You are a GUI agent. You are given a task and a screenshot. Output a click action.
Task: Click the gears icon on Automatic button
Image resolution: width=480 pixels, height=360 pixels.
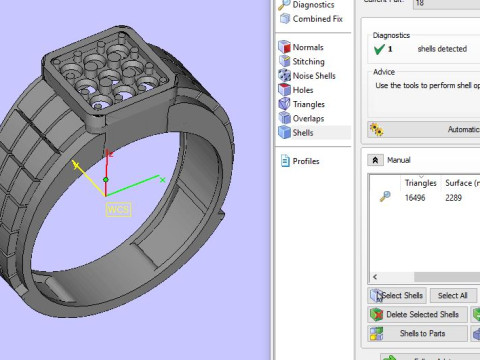(x=377, y=129)
